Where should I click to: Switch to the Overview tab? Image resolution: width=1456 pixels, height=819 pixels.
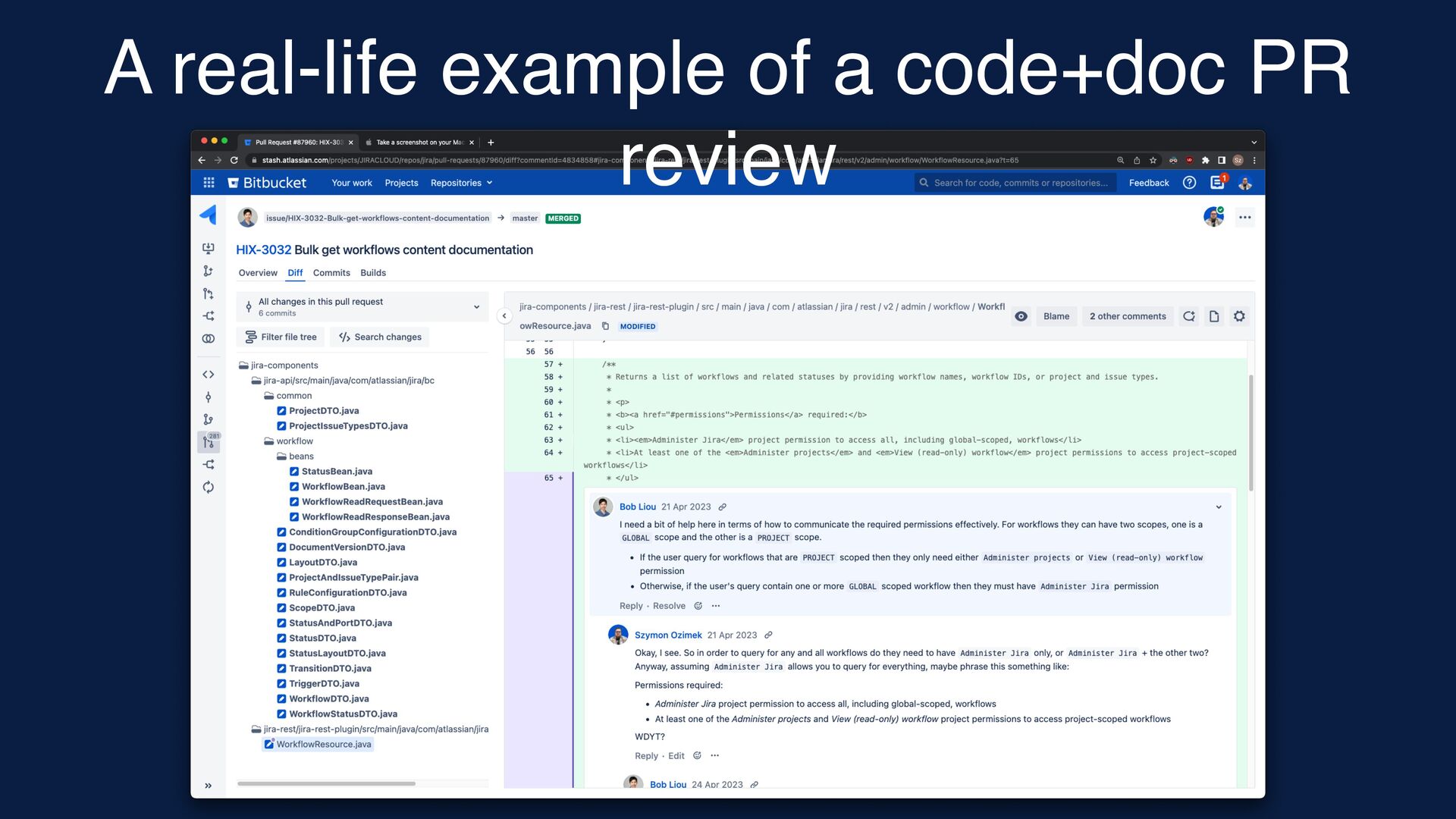pyautogui.click(x=258, y=273)
